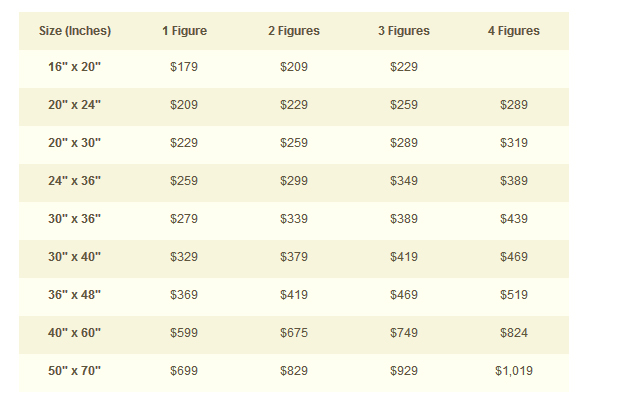Click the $1,019 price cell
This screenshot has width=617, height=395.
pos(514,371)
